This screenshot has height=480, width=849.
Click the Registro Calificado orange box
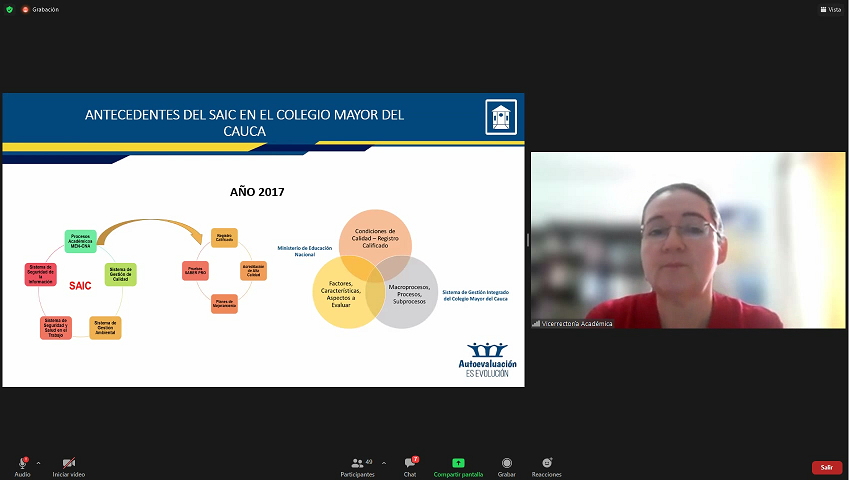pyautogui.click(x=224, y=238)
